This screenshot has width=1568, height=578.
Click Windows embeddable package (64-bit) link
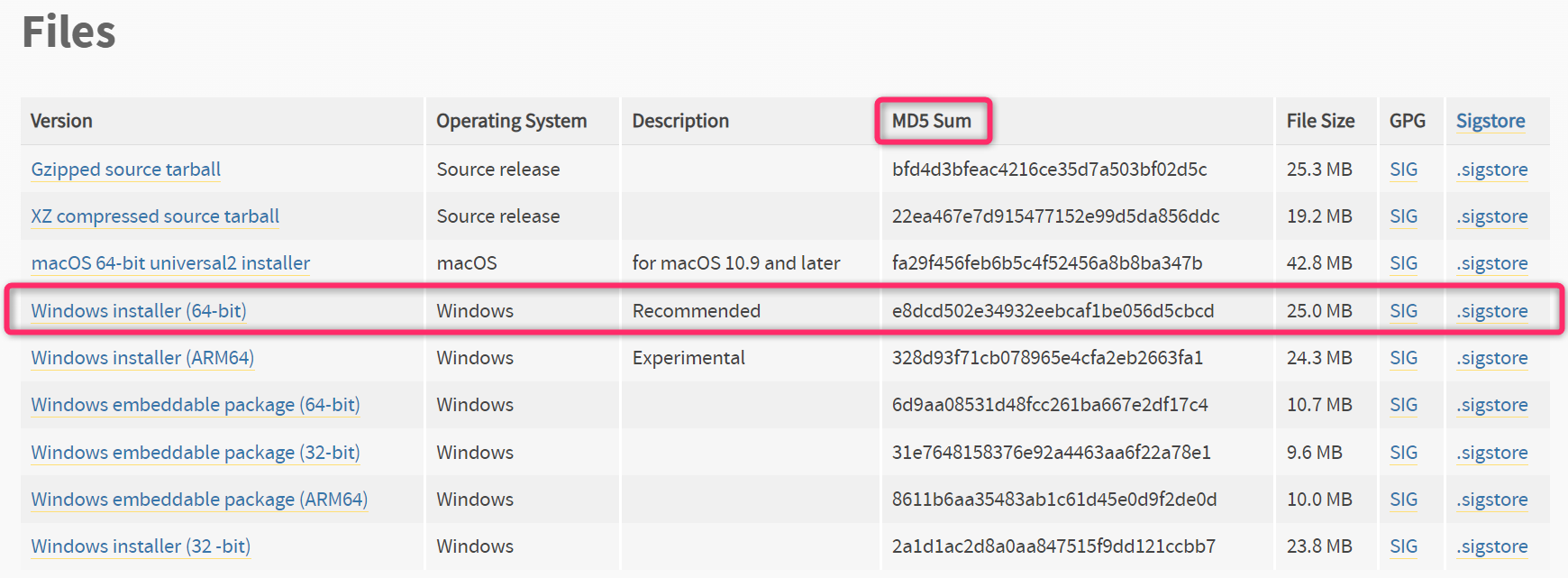[195, 405]
